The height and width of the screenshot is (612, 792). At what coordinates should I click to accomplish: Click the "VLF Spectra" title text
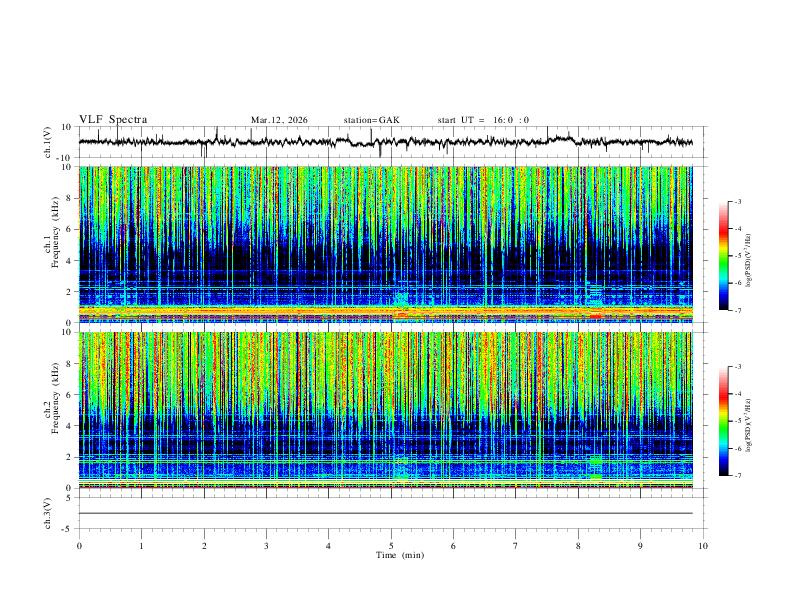pos(113,120)
